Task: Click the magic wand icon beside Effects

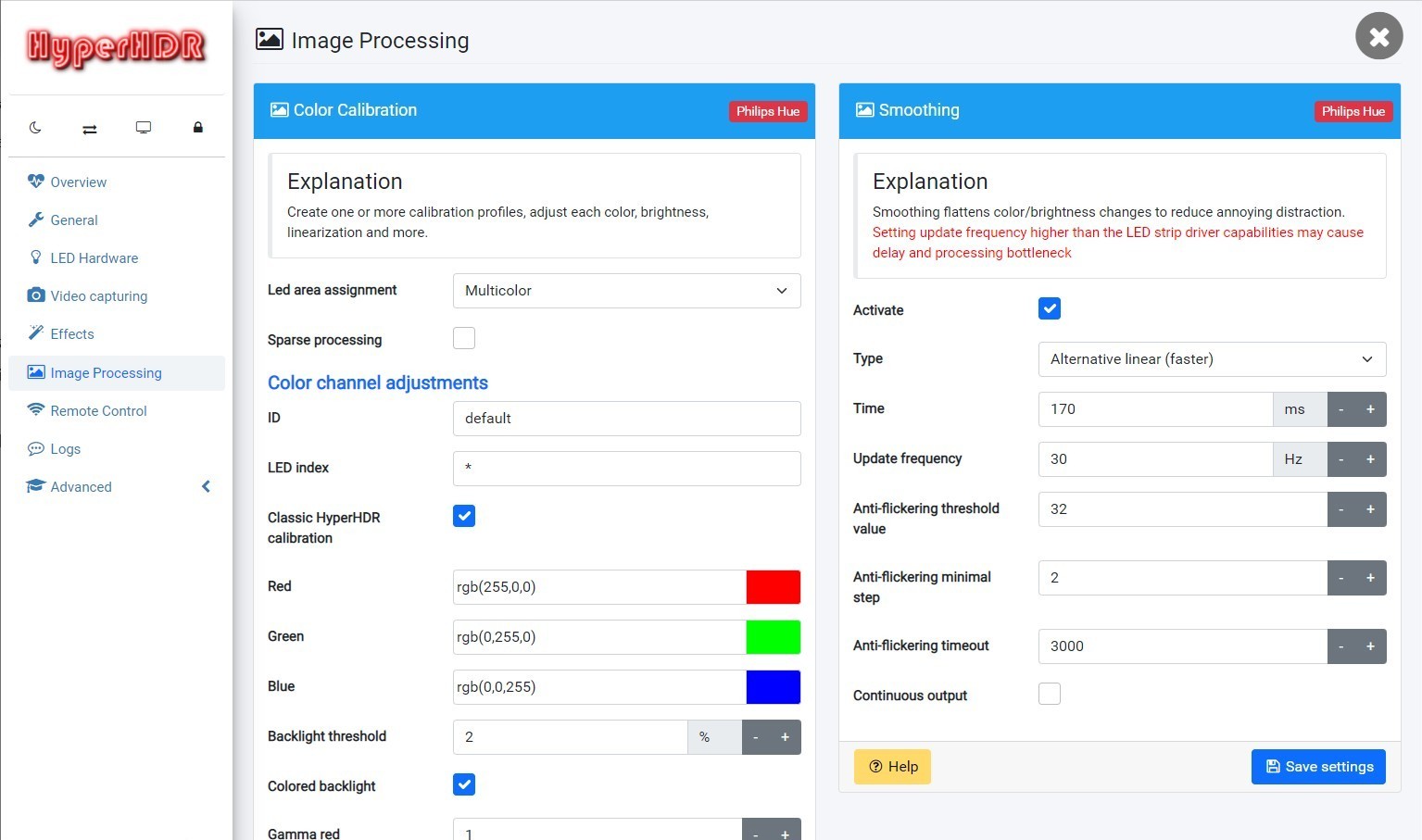Action: click(36, 333)
